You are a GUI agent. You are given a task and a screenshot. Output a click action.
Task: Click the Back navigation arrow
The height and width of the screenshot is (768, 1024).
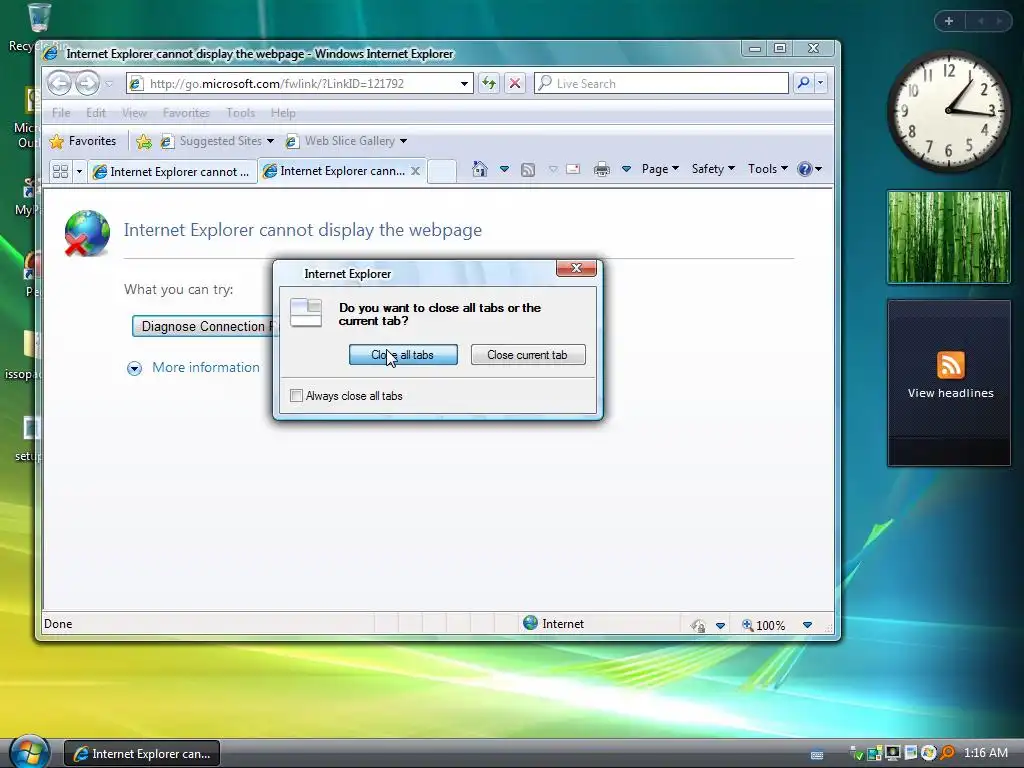(59, 84)
